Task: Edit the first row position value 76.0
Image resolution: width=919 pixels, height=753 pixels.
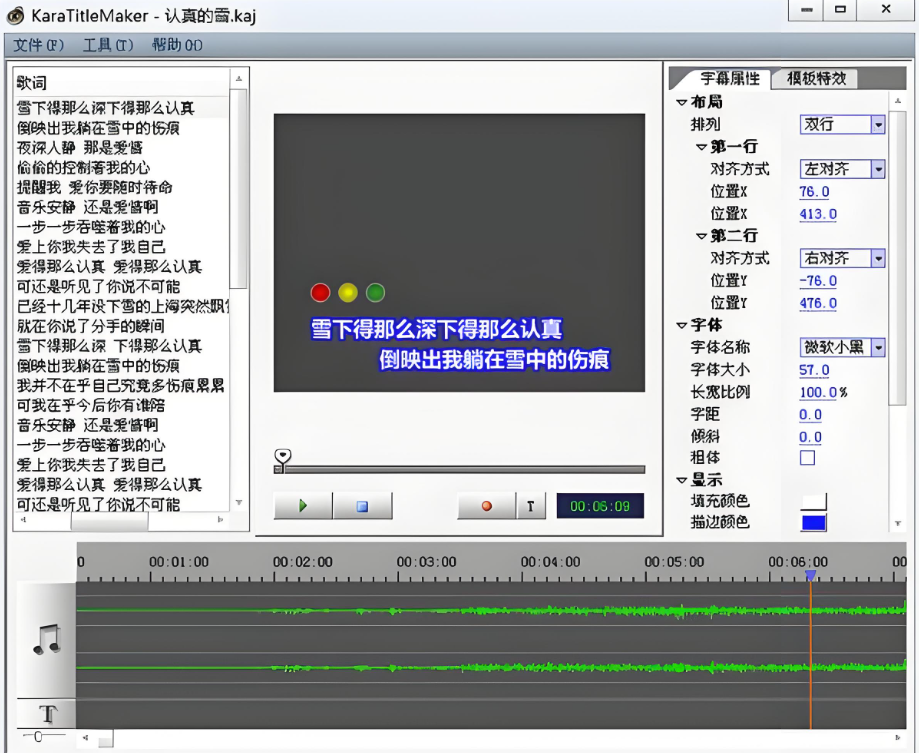Action: [x=814, y=192]
